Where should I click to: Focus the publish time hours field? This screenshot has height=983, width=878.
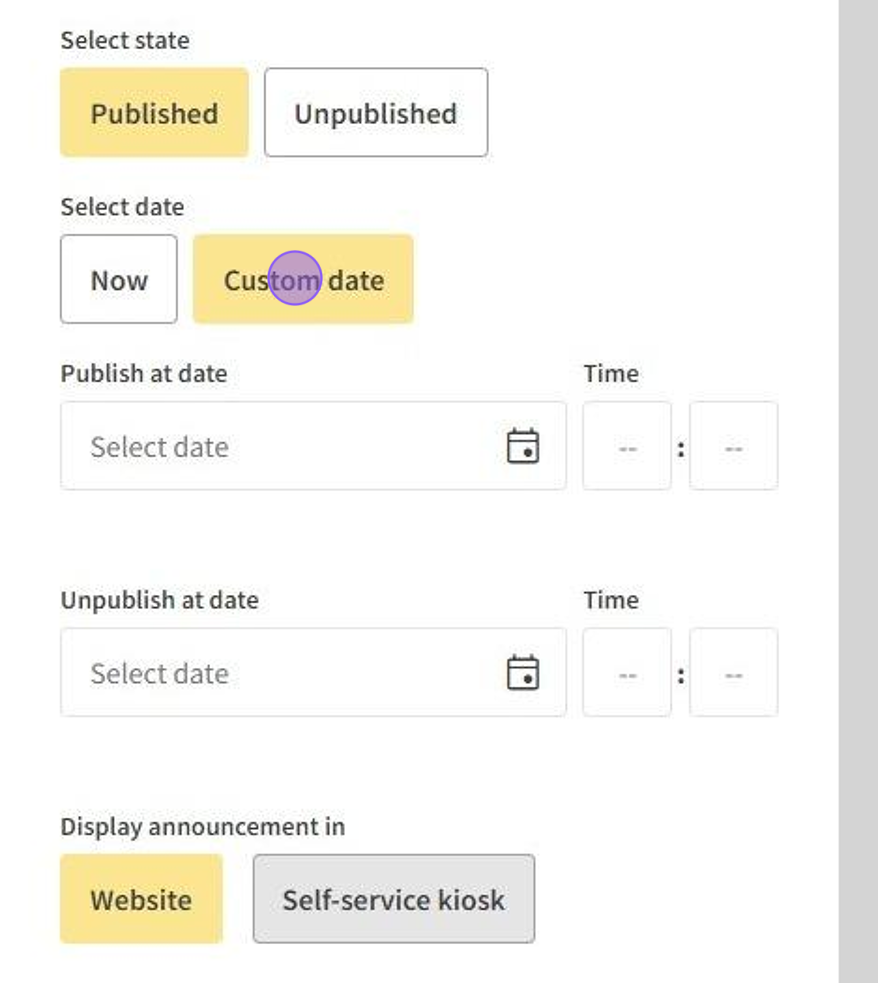627,446
